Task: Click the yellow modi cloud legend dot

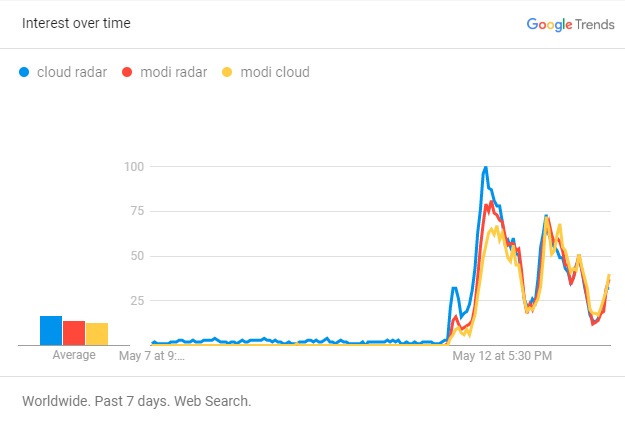Action: pos(227,72)
